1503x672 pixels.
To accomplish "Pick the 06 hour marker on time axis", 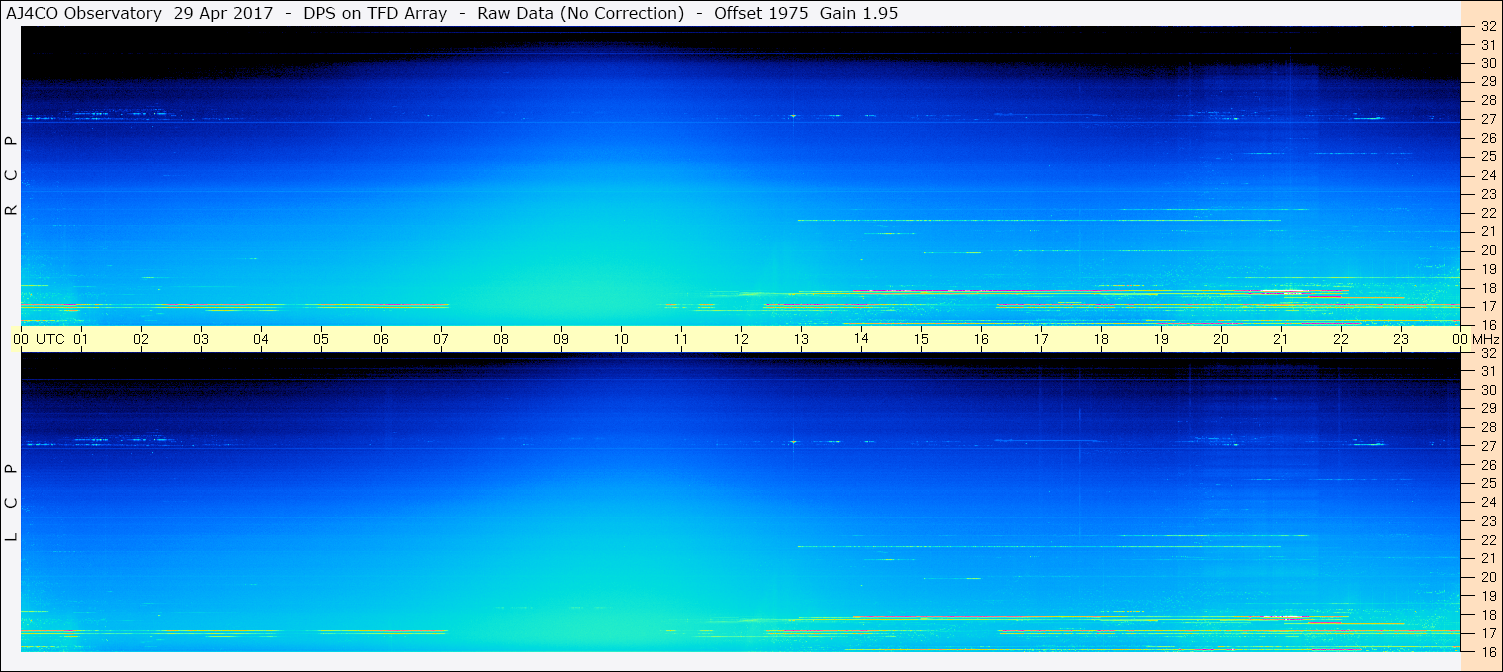I will pos(381,339).
